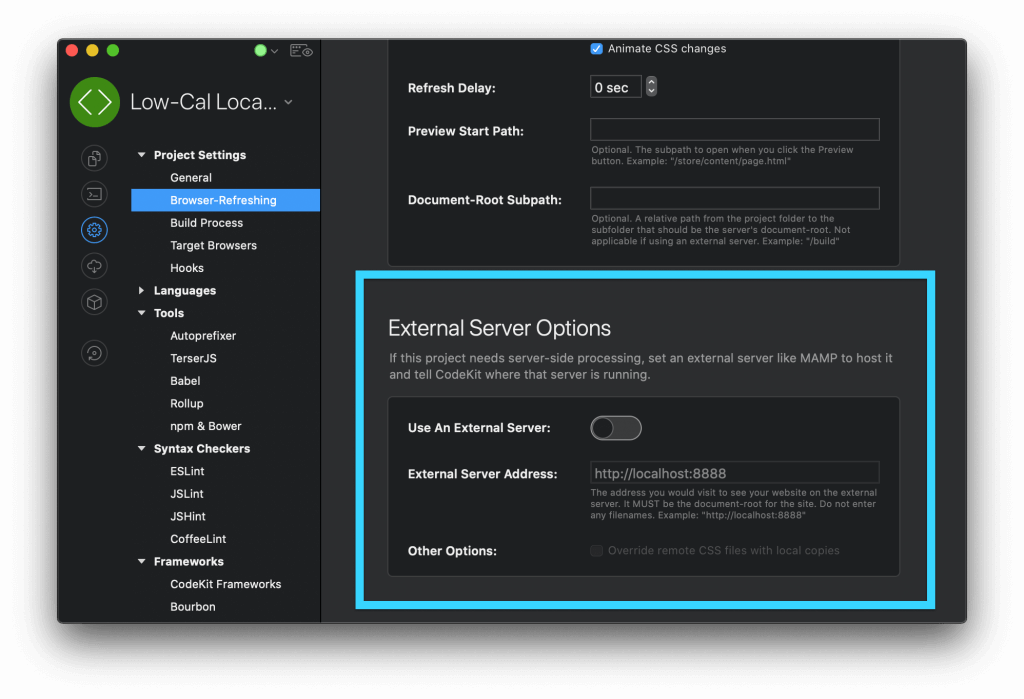Open Target Browsers settings
This screenshot has width=1024, height=699.
click(214, 246)
